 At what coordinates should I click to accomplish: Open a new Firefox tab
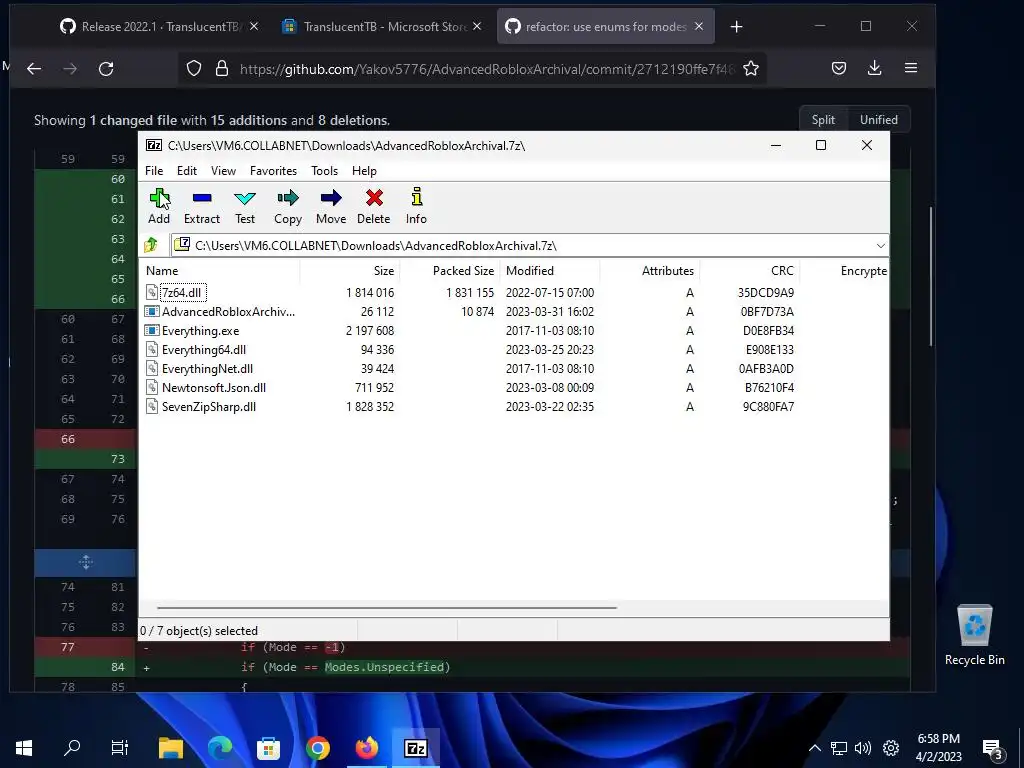click(x=736, y=26)
